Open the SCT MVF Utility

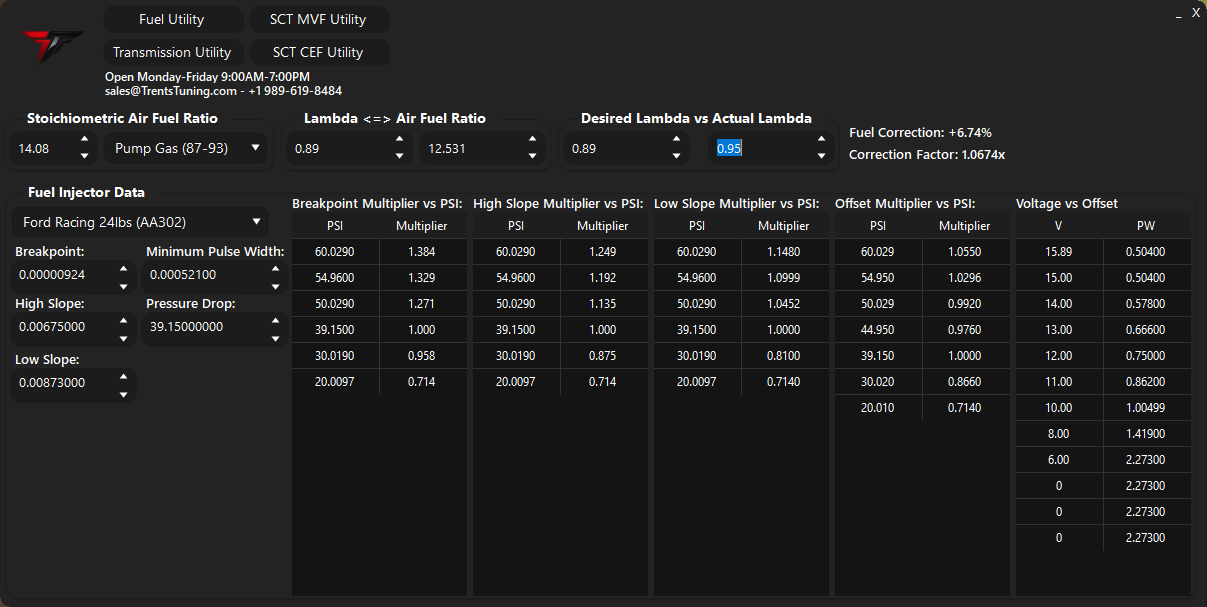(x=318, y=19)
